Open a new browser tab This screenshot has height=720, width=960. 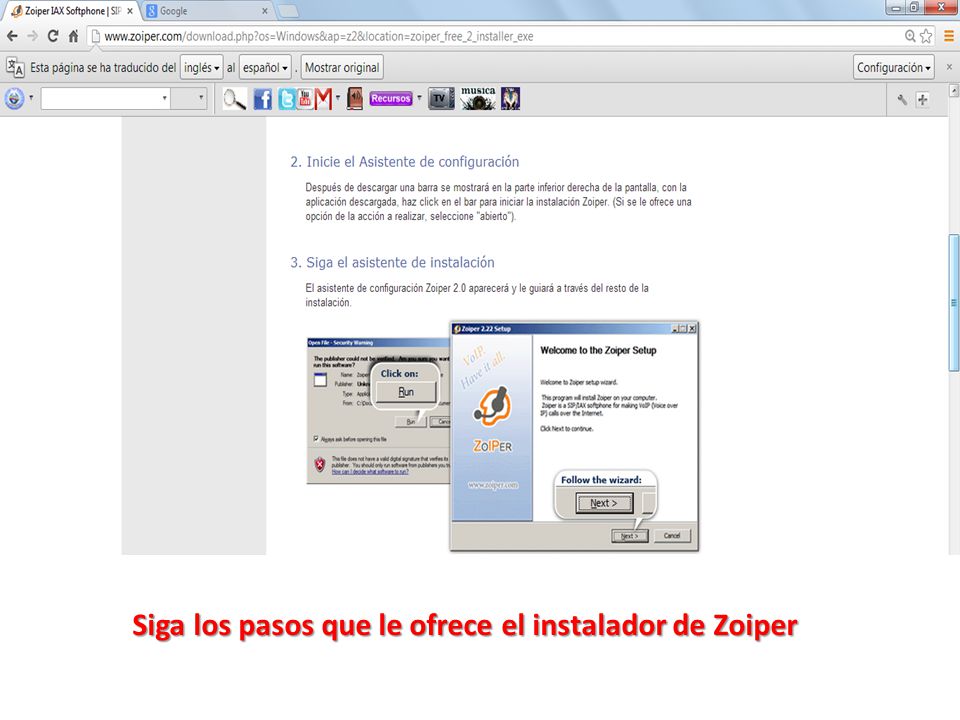(288, 11)
